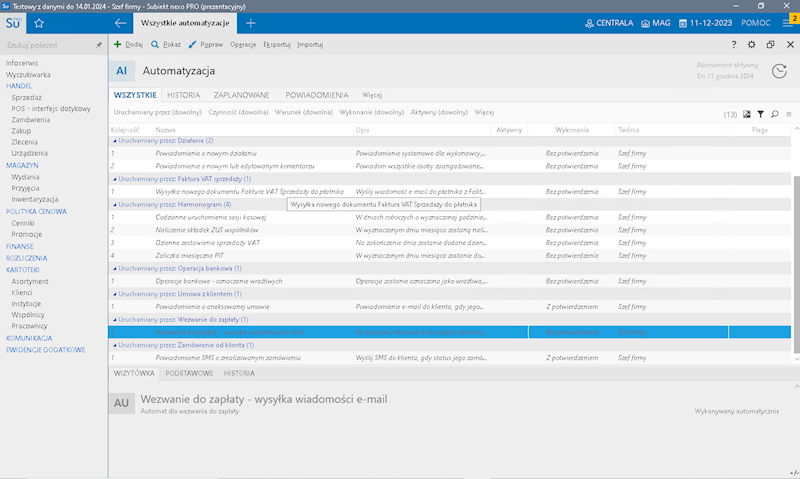Select row Powiadomienie o aneksowanej umowie

coord(449,307)
